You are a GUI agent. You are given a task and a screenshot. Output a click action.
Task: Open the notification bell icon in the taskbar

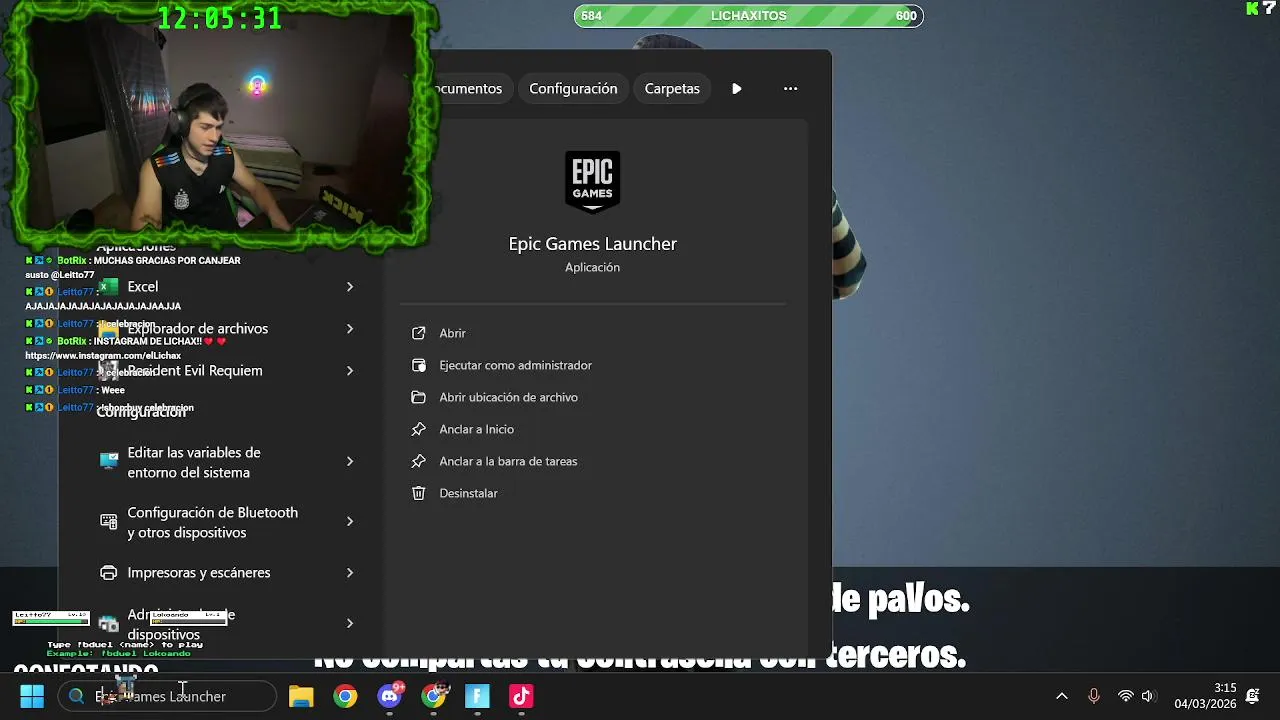pos(1253,696)
